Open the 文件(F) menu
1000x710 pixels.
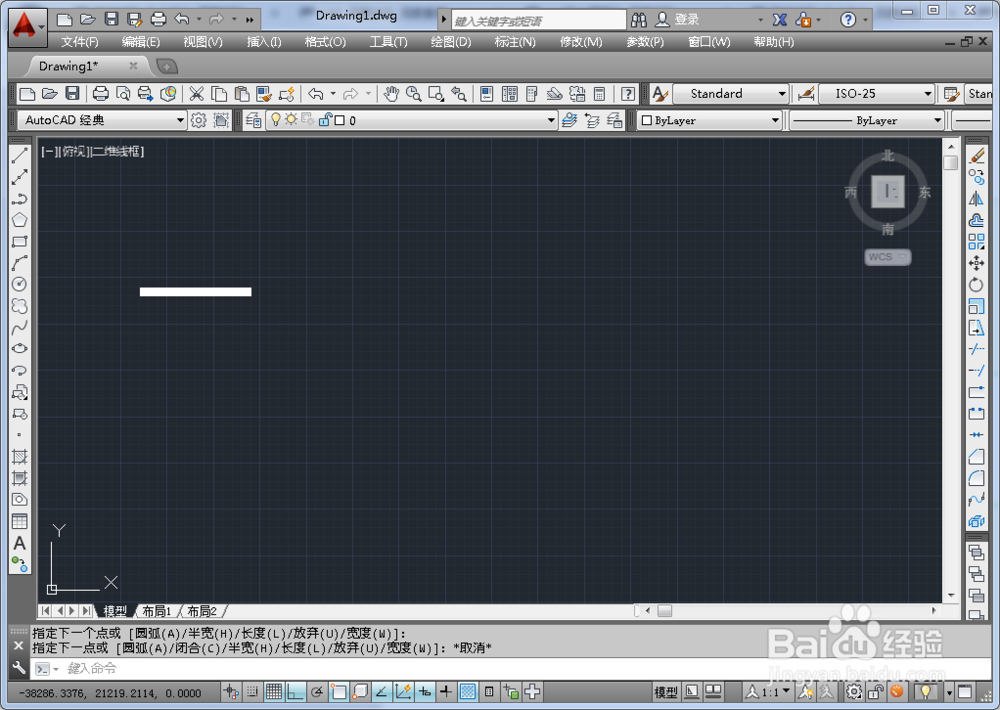[x=80, y=42]
